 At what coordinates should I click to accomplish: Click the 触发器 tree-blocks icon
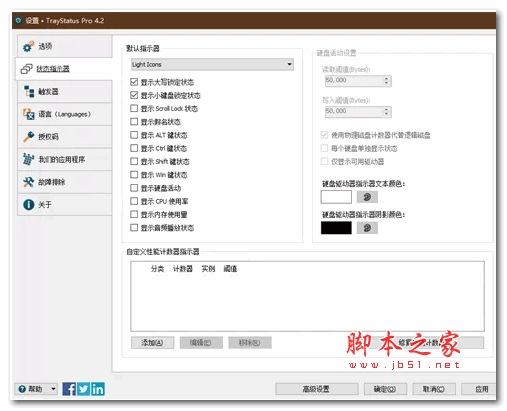pyautogui.click(x=29, y=91)
